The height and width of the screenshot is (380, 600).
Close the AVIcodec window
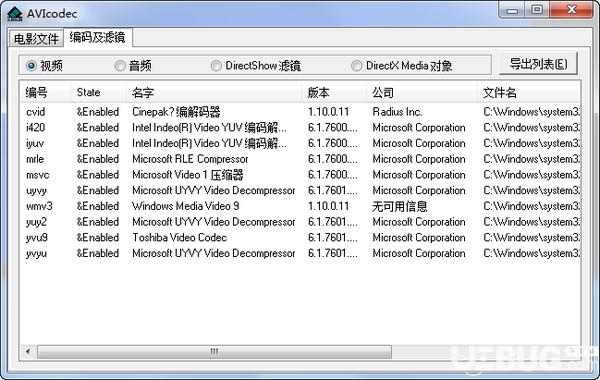click(572, 10)
